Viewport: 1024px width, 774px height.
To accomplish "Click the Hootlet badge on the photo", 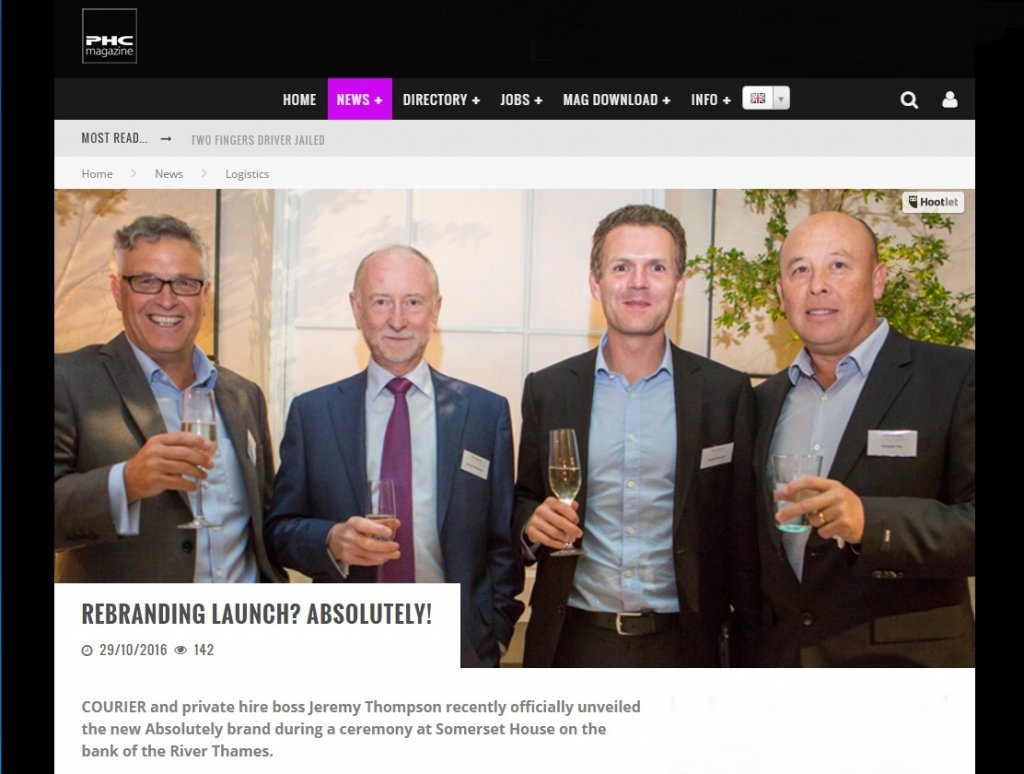I will click(x=933, y=202).
